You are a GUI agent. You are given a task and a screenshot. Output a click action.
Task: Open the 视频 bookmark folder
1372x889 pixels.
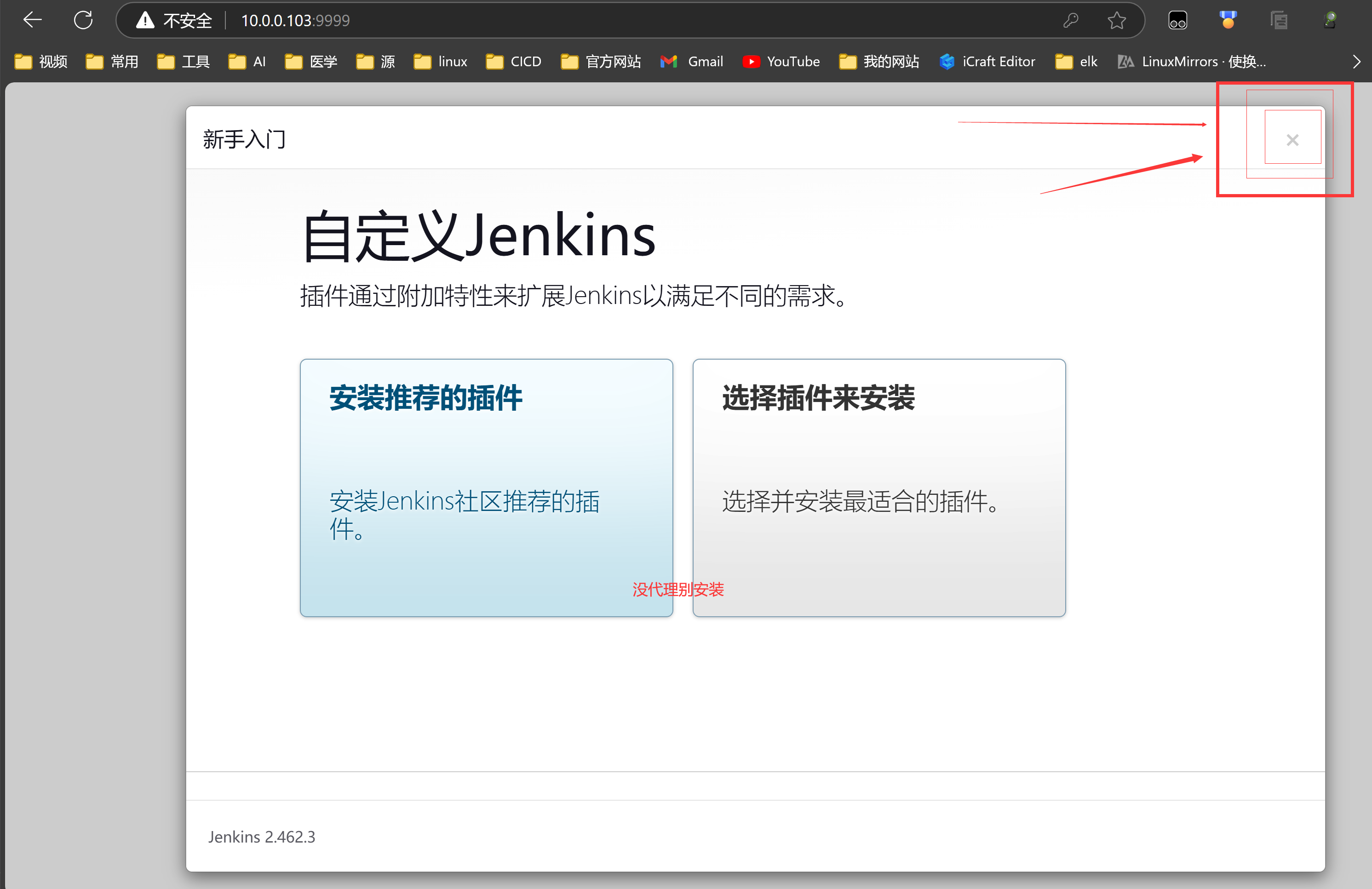[41, 62]
